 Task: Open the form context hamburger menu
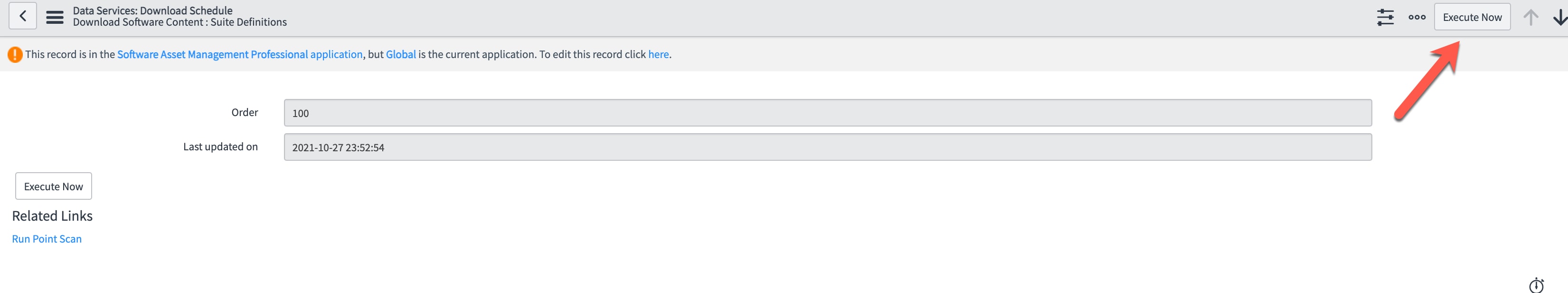click(x=55, y=17)
